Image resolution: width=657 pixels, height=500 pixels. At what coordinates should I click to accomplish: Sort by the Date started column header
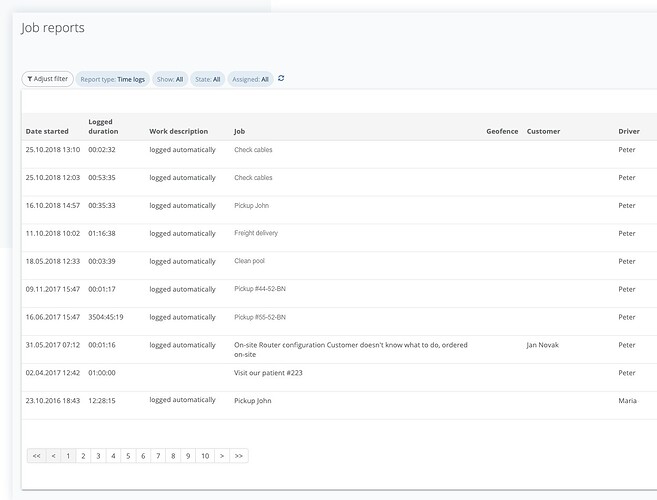[47, 131]
